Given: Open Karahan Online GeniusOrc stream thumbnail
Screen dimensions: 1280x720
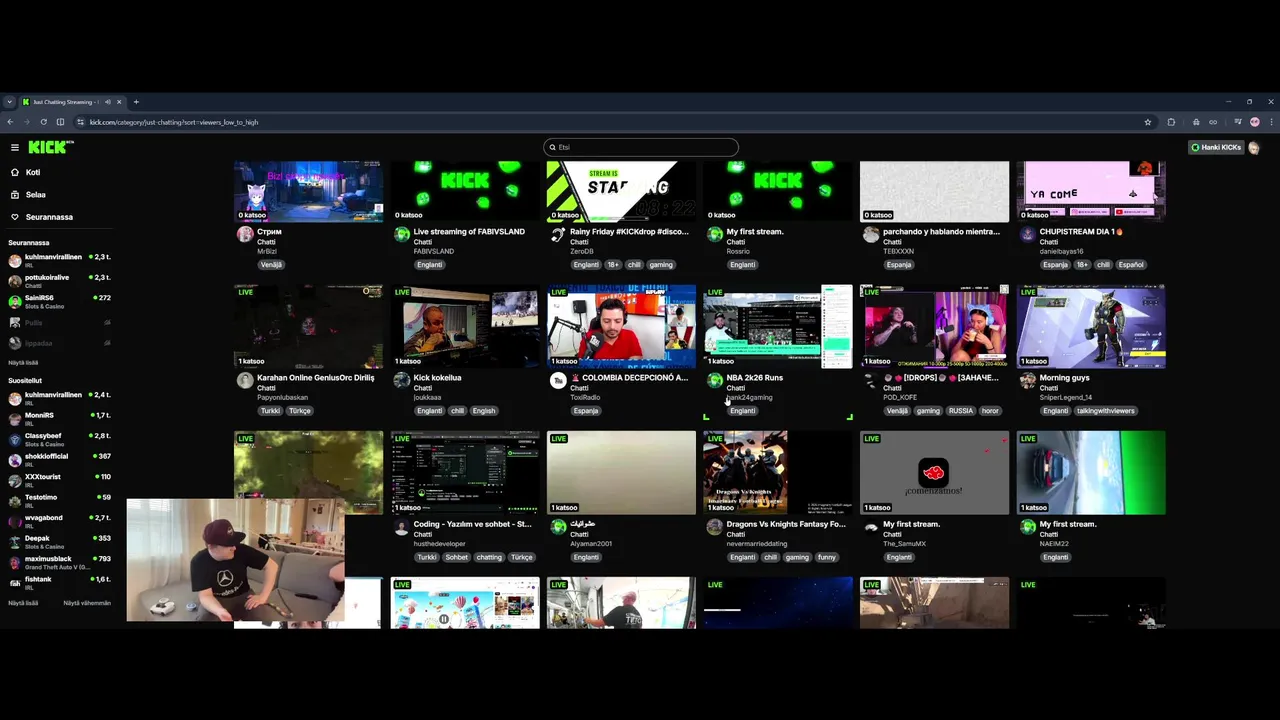Looking at the screenshot, I should (x=308, y=326).
